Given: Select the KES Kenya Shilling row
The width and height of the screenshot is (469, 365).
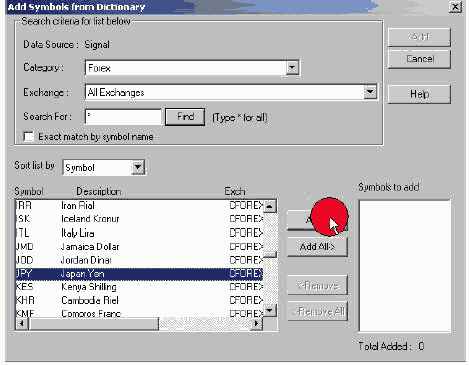Looking at the screenshot, I should [x=139, y=287].
